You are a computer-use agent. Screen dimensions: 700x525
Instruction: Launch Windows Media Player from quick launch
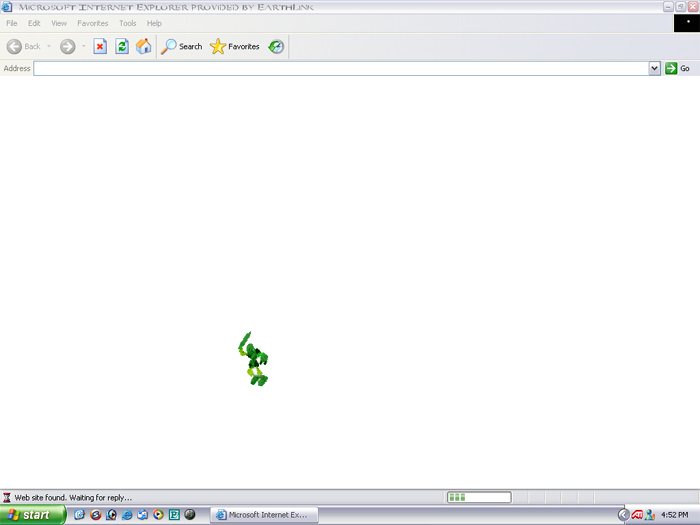coord(158,515)
